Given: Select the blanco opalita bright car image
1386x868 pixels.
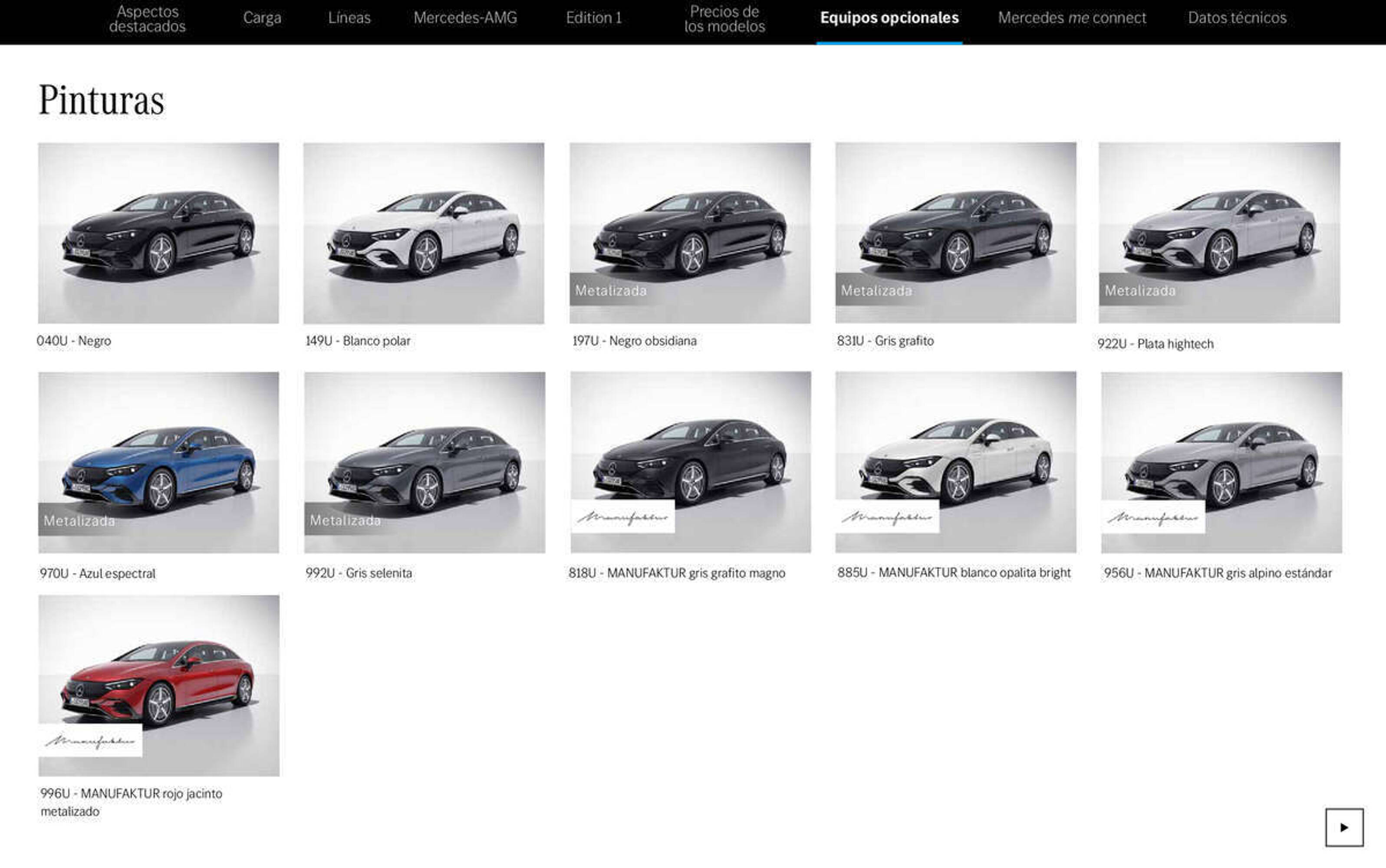Looking at the screenshot, I should click(x=956, y=462).
